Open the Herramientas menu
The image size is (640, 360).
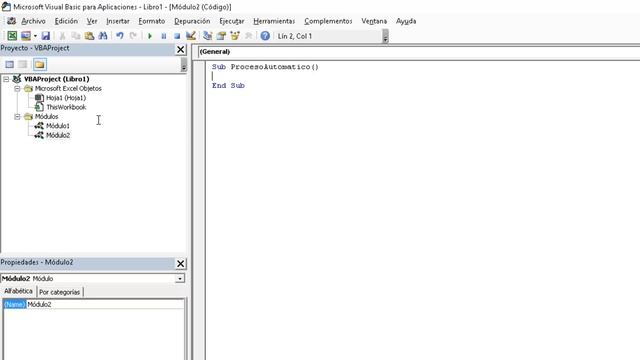click(274, 21)
